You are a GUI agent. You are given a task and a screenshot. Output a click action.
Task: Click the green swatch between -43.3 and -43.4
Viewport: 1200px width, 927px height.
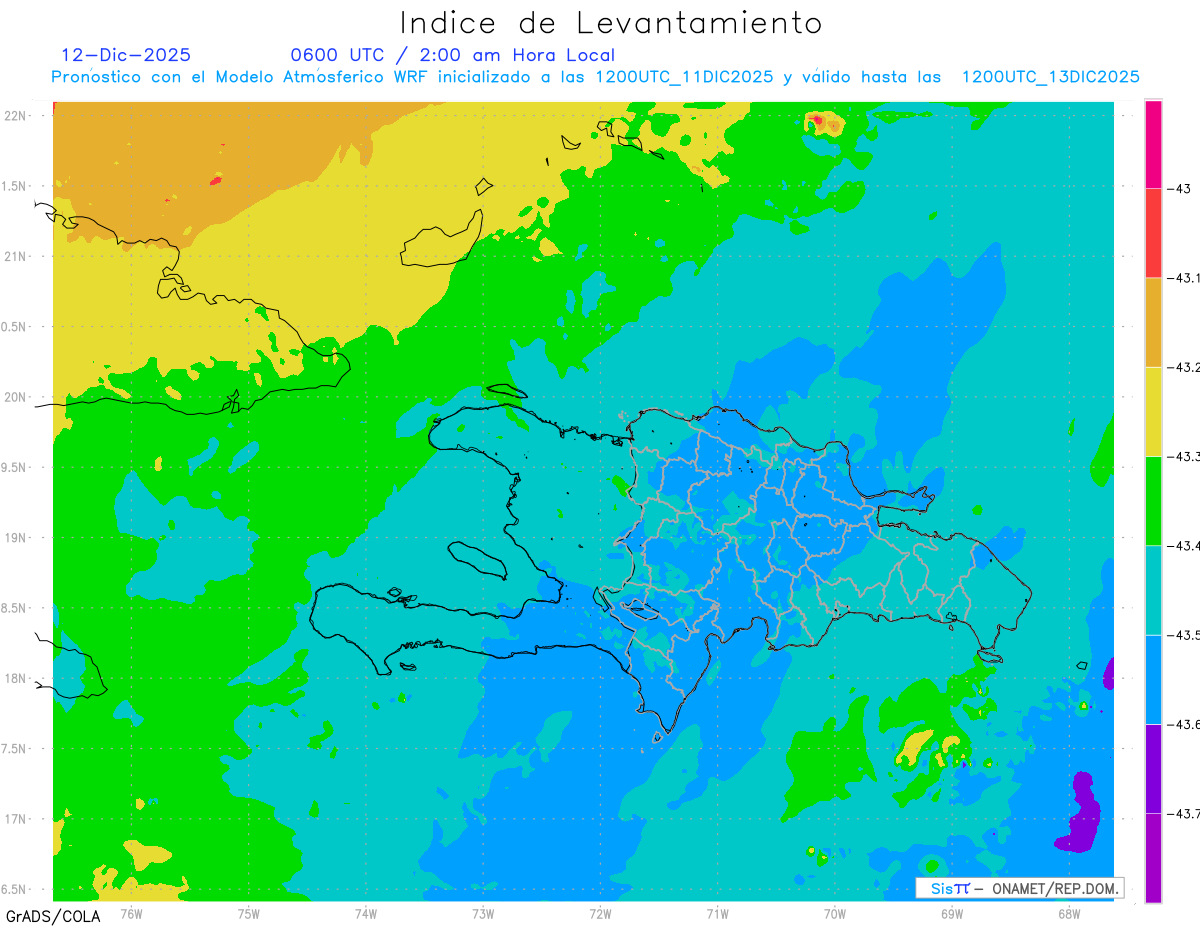1153,500
